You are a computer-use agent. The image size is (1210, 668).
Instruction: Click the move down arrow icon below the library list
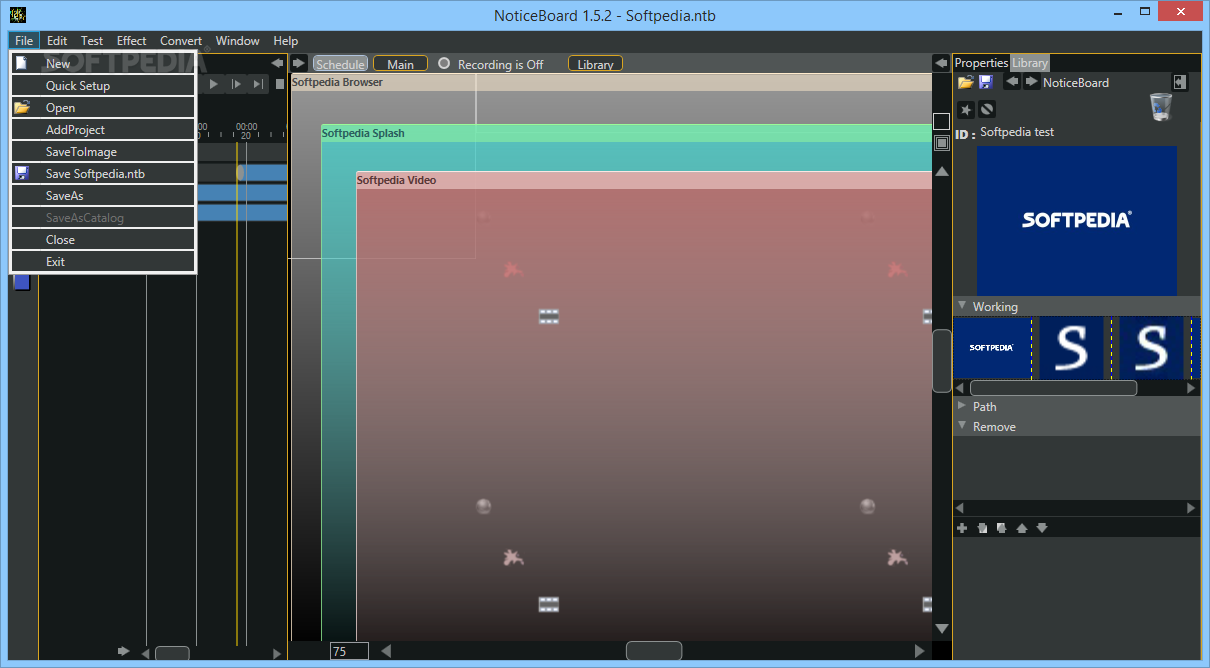pos(1042,528)
